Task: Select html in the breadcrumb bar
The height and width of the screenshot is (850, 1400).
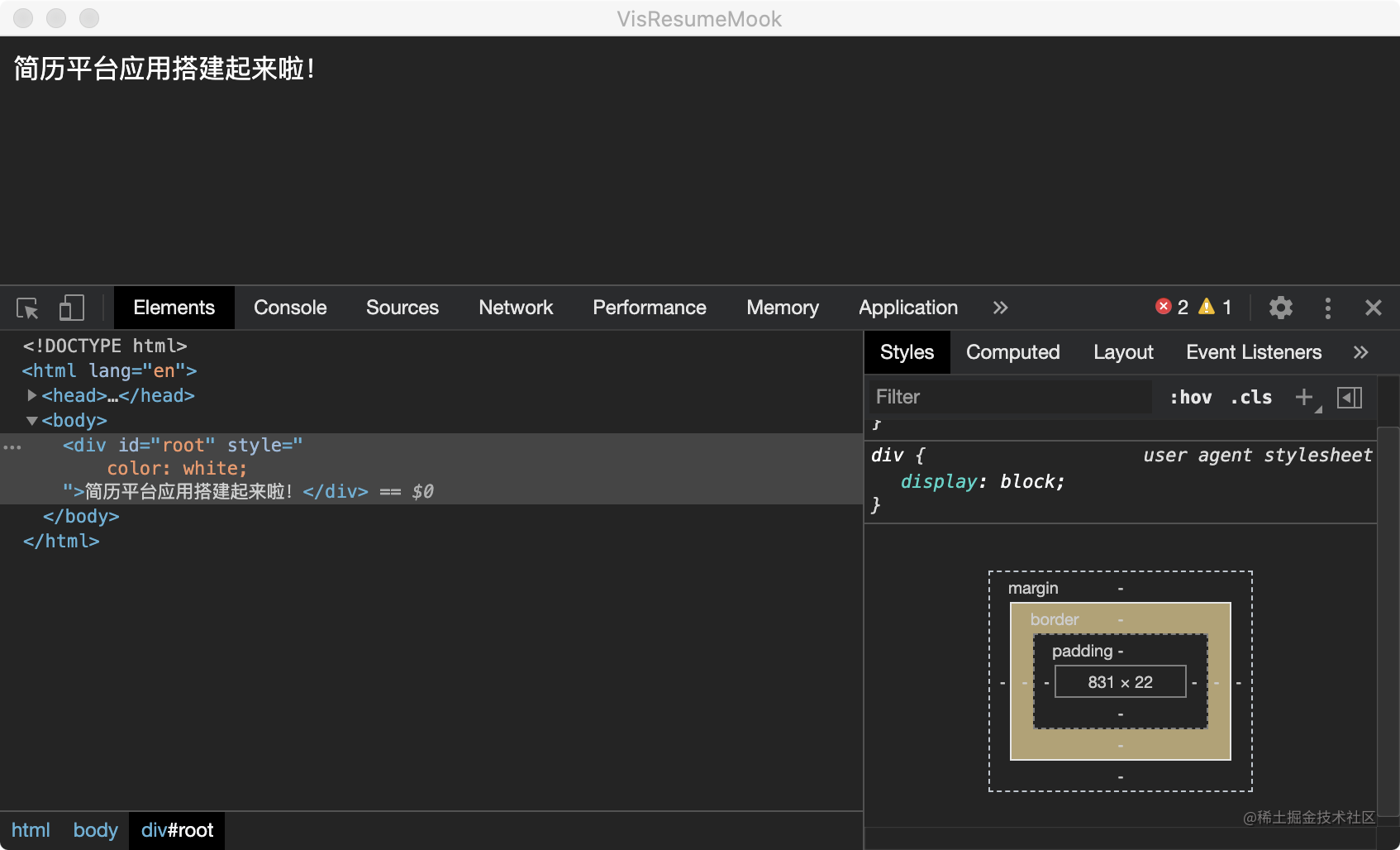Action: point(31,830)
